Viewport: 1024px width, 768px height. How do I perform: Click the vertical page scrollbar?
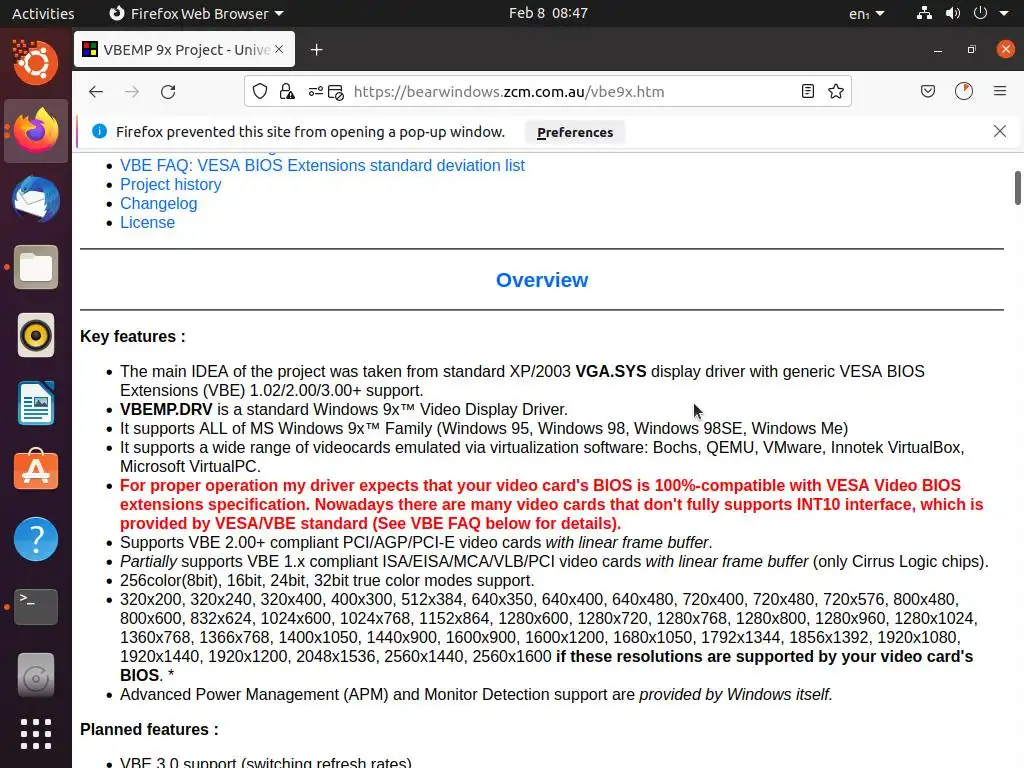coord(1017,188)
